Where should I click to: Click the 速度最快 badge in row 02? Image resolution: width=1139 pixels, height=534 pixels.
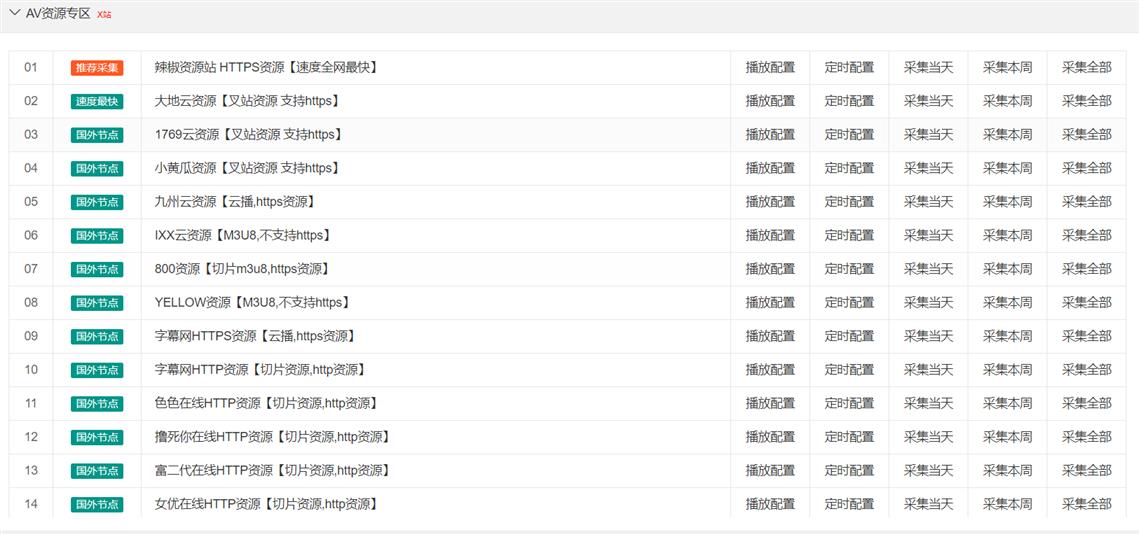click(x=97, y=101)
